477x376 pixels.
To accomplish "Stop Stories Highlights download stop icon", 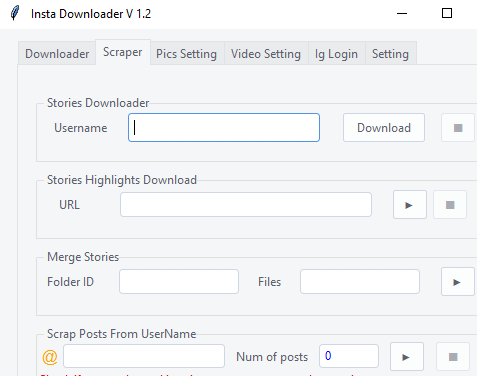I will (x=450, y=205).
